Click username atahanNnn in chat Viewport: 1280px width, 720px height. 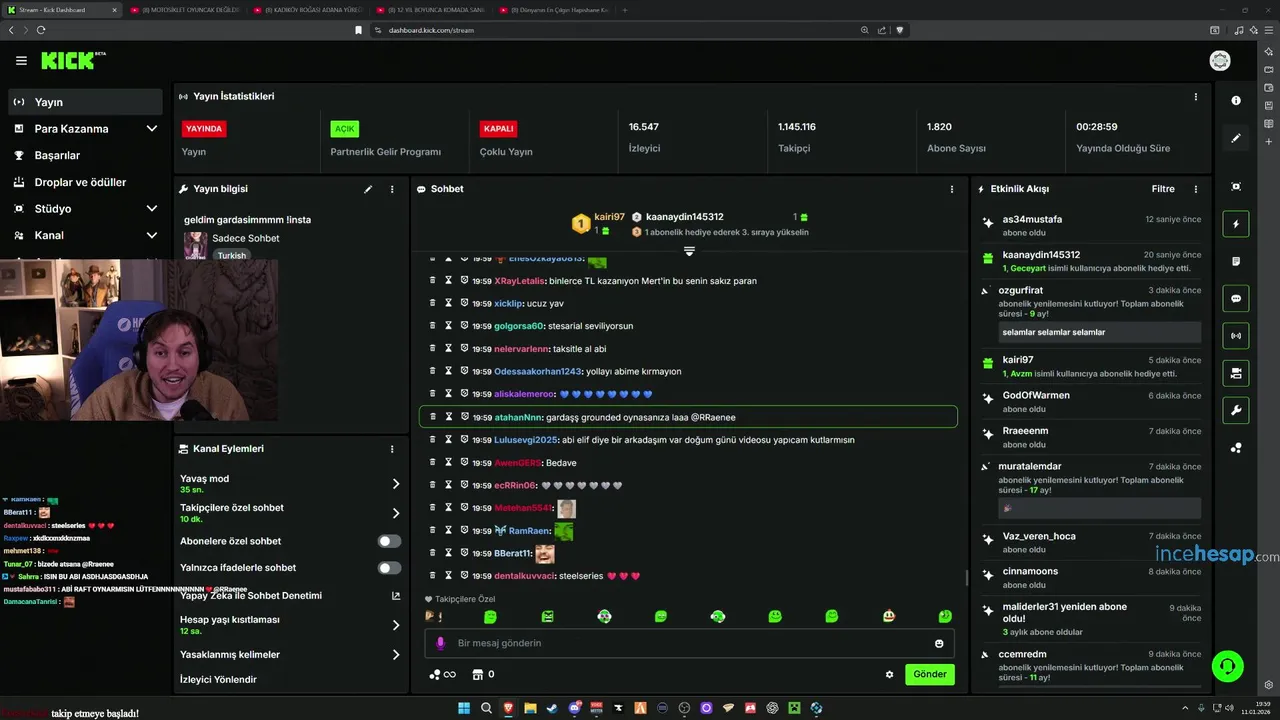518,417
